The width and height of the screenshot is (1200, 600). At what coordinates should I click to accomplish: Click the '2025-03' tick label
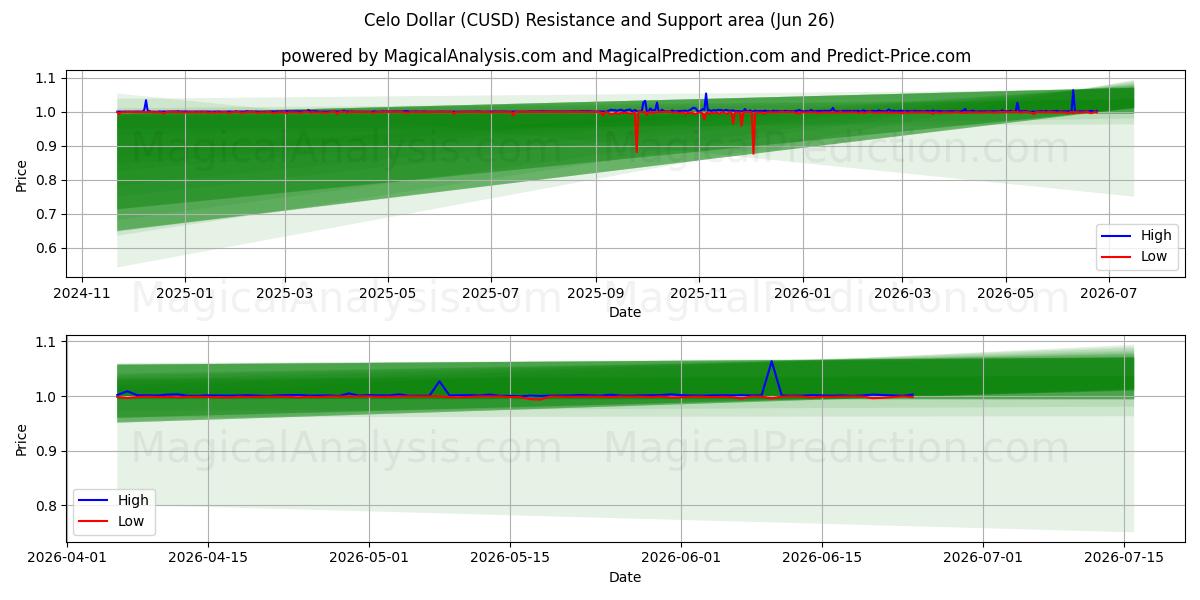(285, 293)
